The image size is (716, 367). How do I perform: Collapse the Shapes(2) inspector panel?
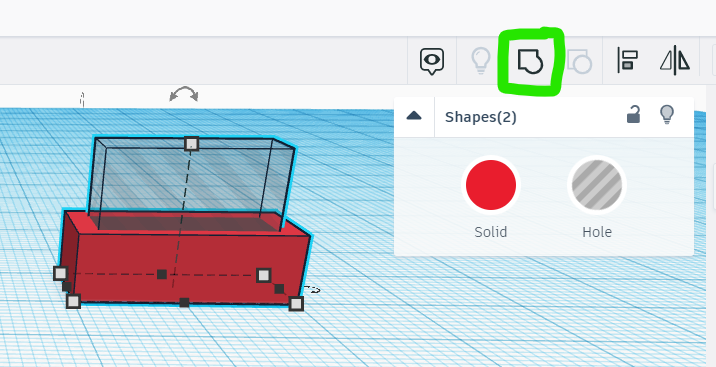pyautogui.click(x=414, y=116)
